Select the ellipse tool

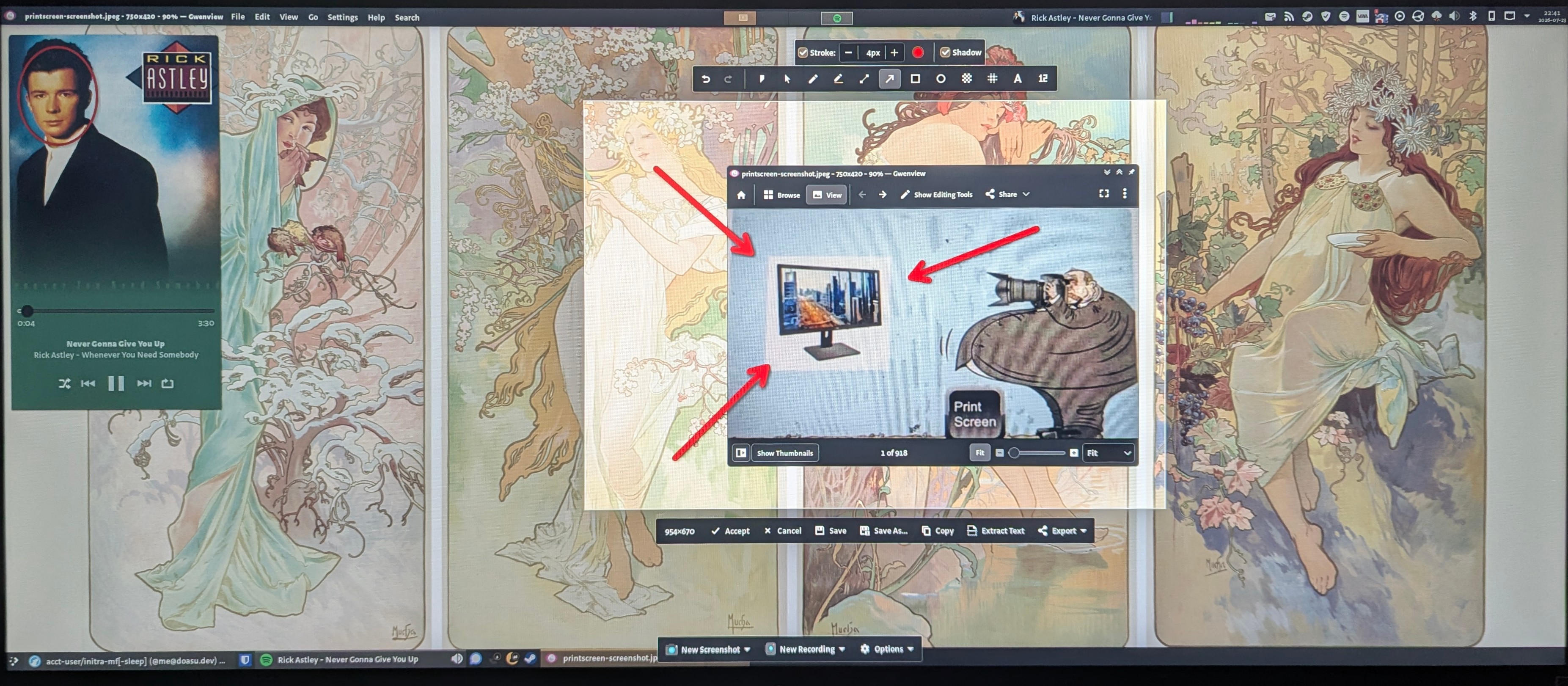(x=941, y=79)
